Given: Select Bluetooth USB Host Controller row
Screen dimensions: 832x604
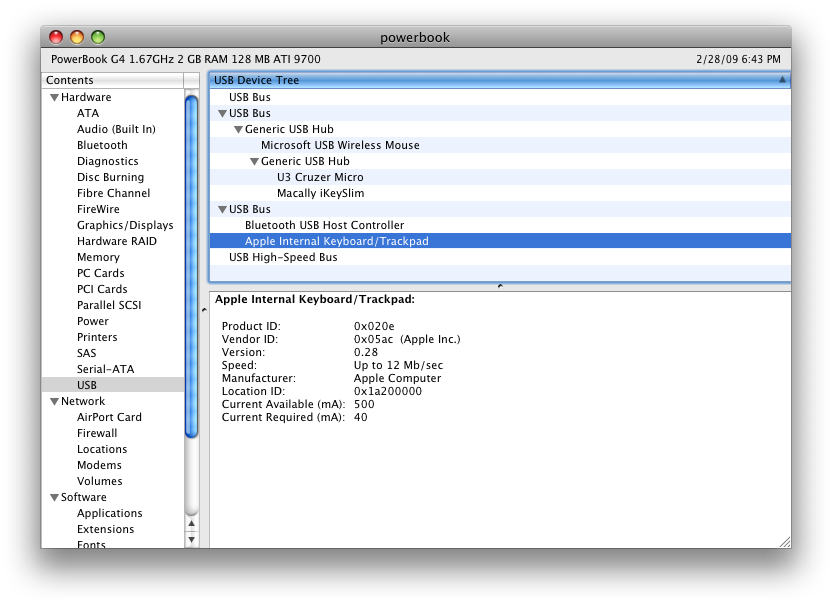Looking at the screenshot, I should click(x=500, y=225).
